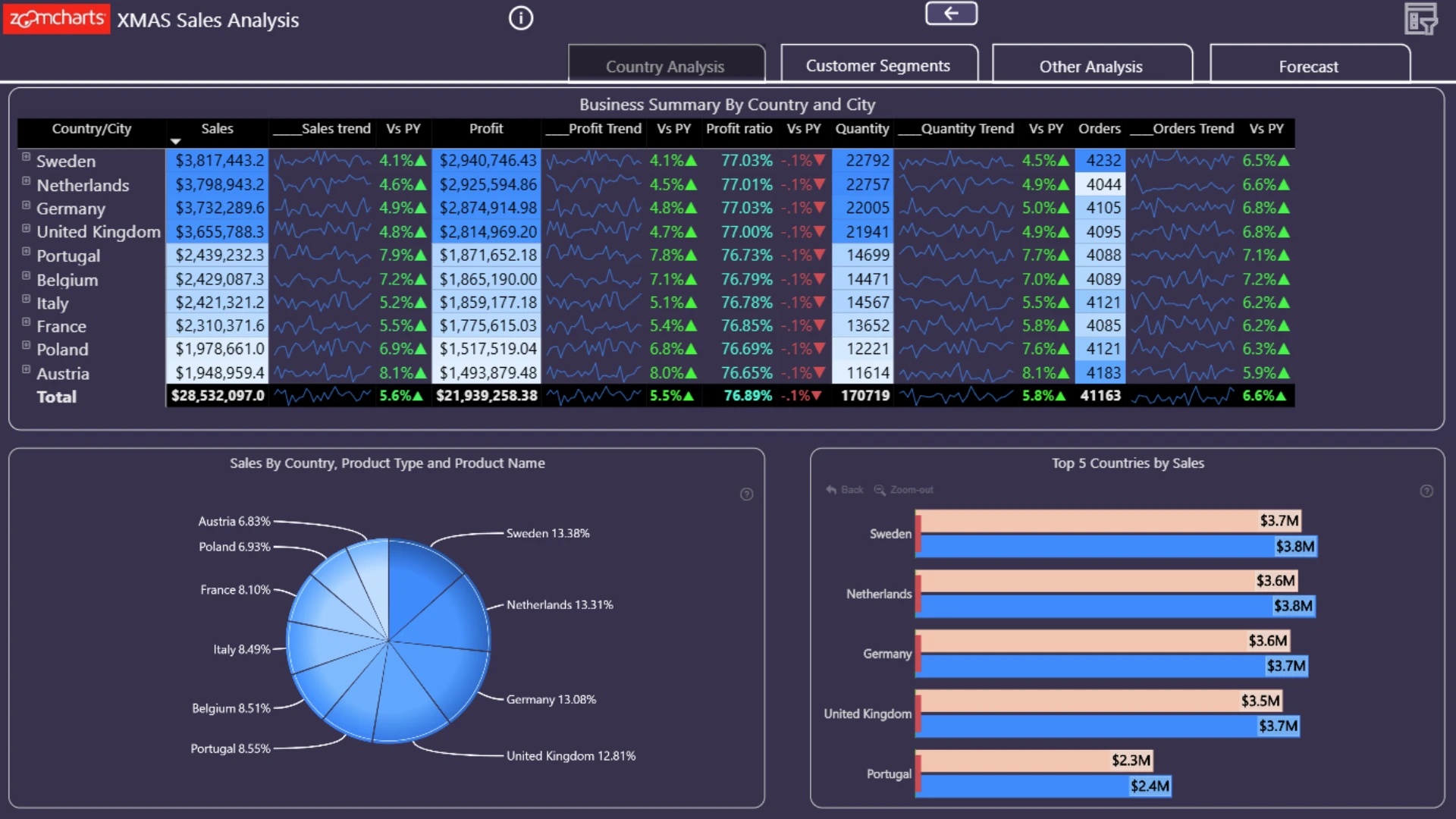Viewport: 1456px width, 819px height.
Task: Sort table by Profit column header
Action: (x=486, y=129)
